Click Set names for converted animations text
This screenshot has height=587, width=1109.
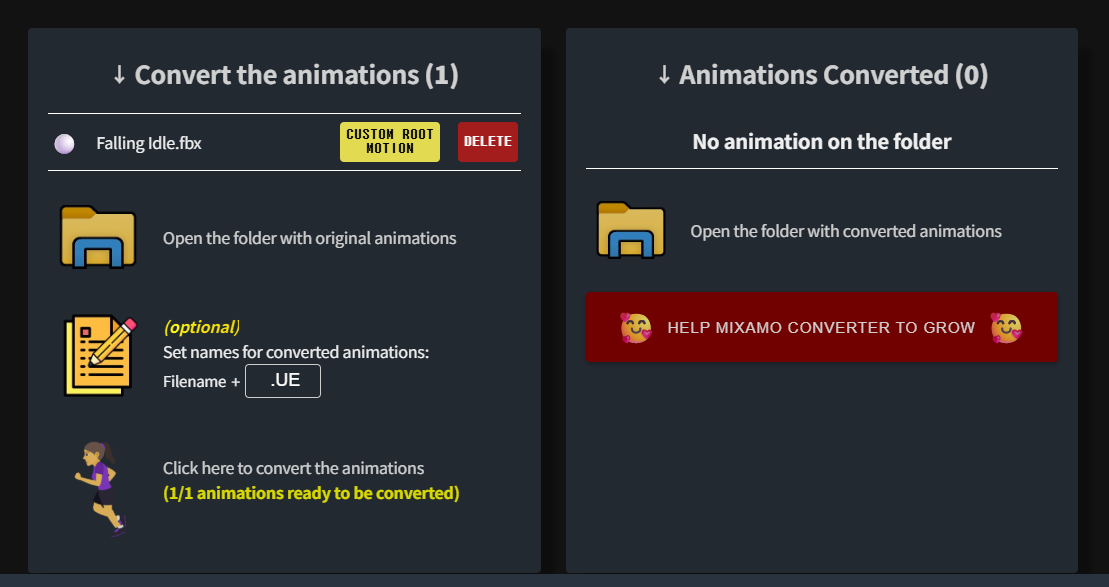click(296, 352)
